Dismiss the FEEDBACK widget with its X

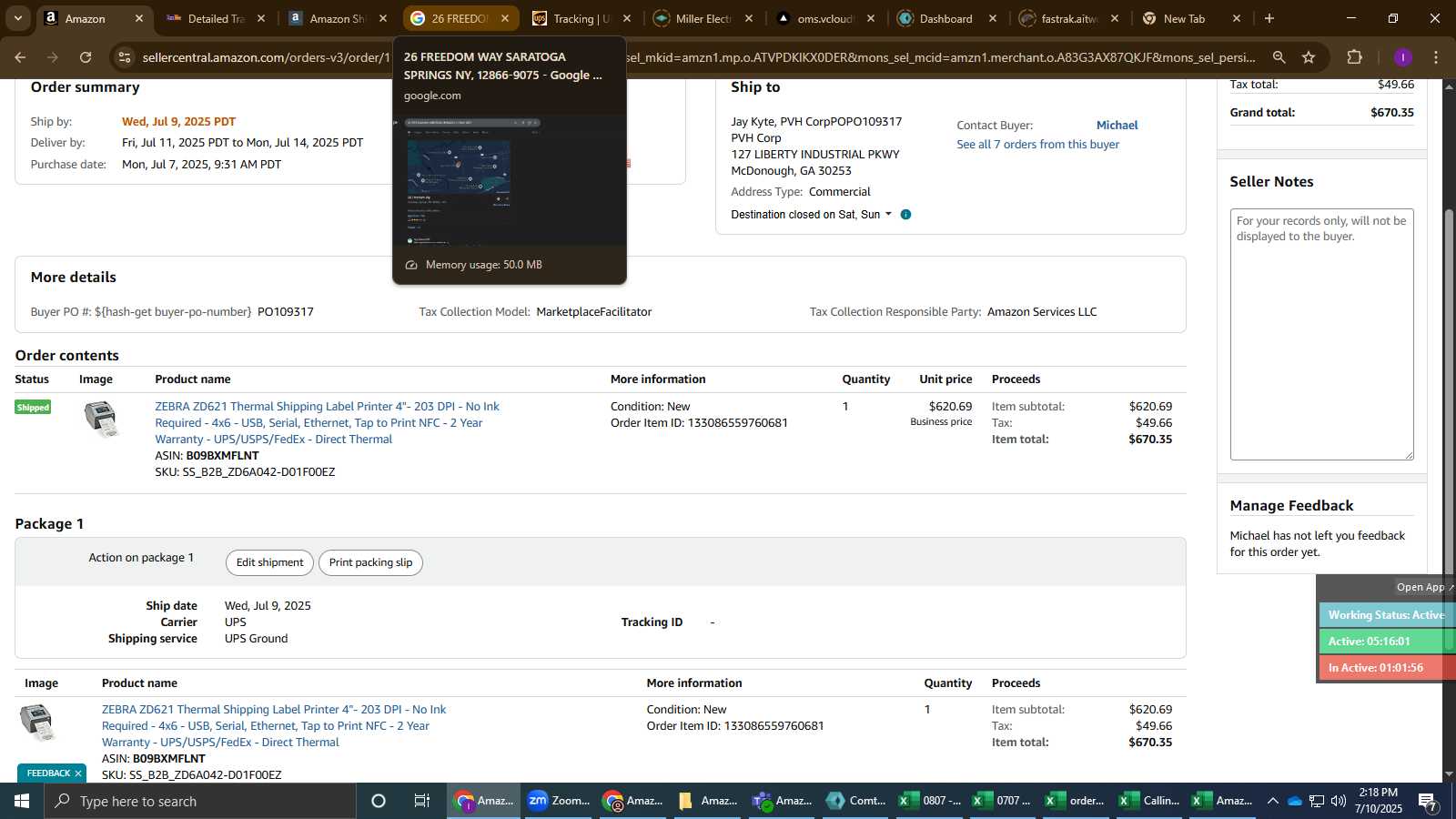tap(78, 773)
